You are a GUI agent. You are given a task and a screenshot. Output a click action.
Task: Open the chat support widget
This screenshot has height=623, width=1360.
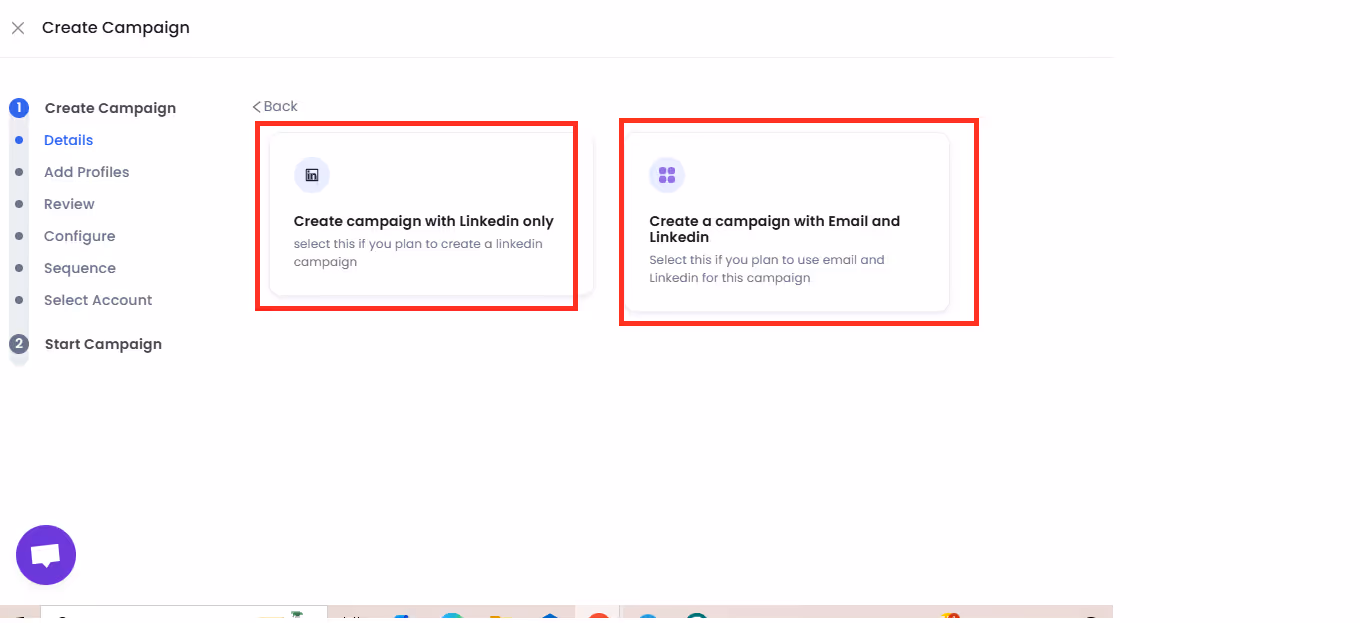pos(45,555)
